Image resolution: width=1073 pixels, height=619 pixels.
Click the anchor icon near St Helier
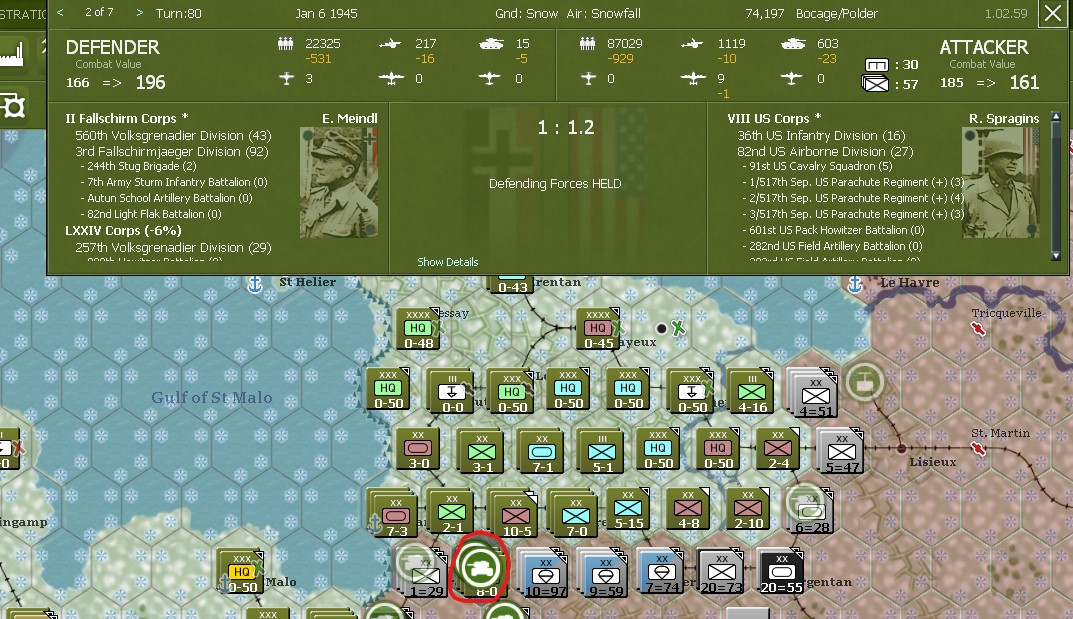coord(254,283)
